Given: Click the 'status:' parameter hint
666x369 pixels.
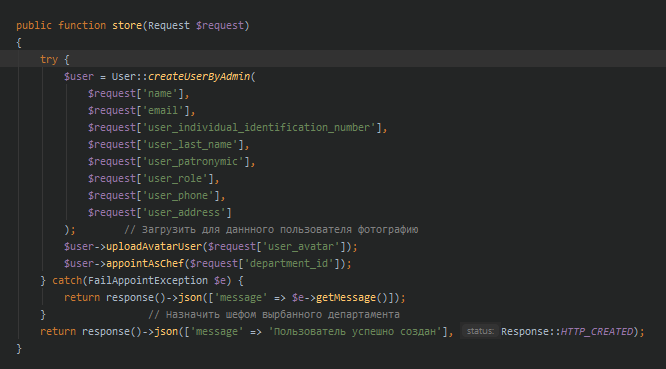Looking at the screenshot, I should [x=480, y=331].
